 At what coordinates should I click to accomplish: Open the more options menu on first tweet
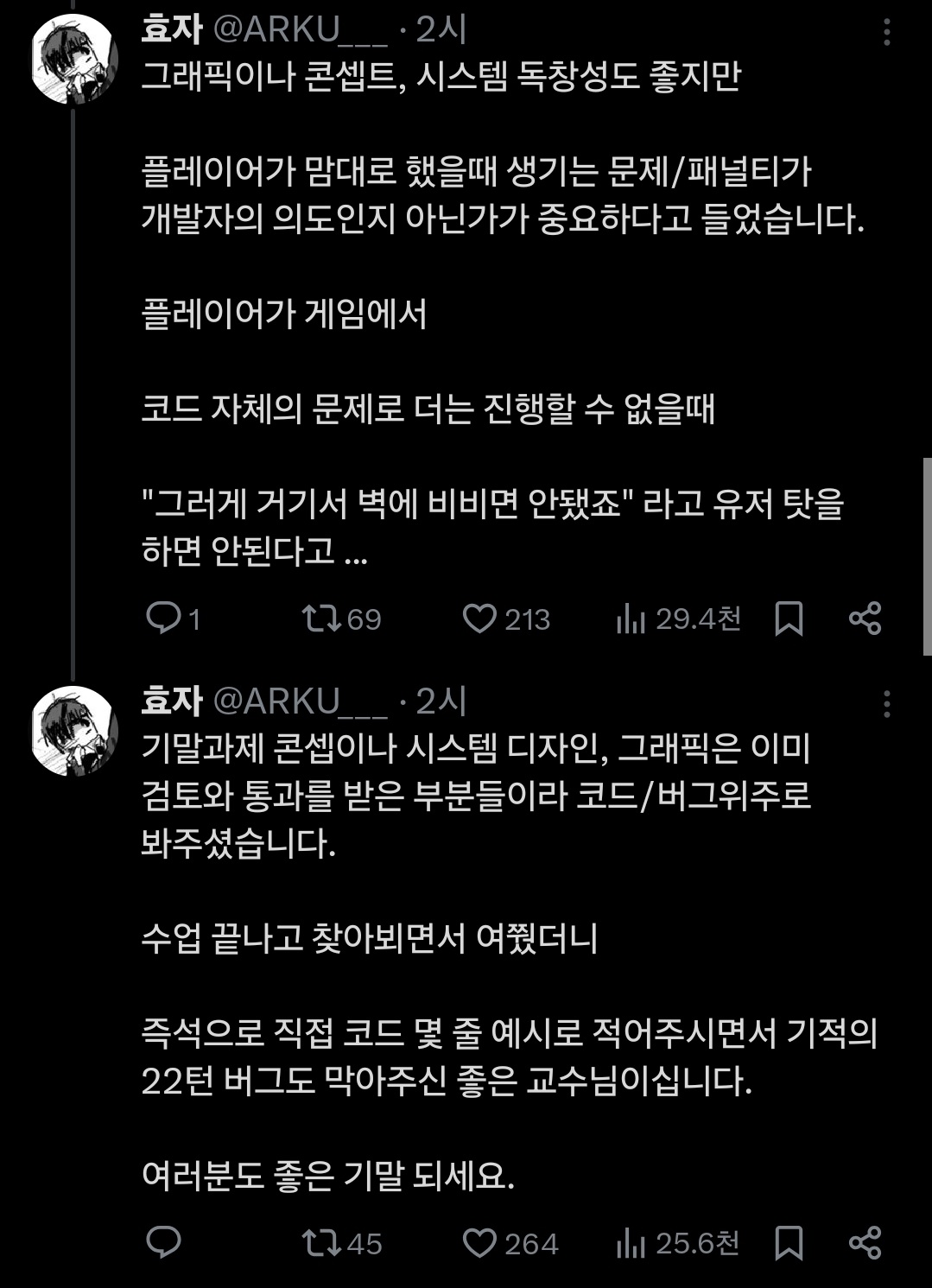click(x=887, y=33)
